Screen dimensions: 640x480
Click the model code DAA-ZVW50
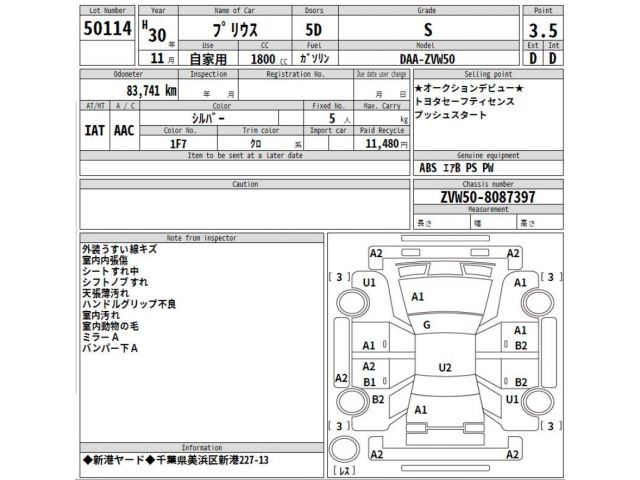[427, 59]
